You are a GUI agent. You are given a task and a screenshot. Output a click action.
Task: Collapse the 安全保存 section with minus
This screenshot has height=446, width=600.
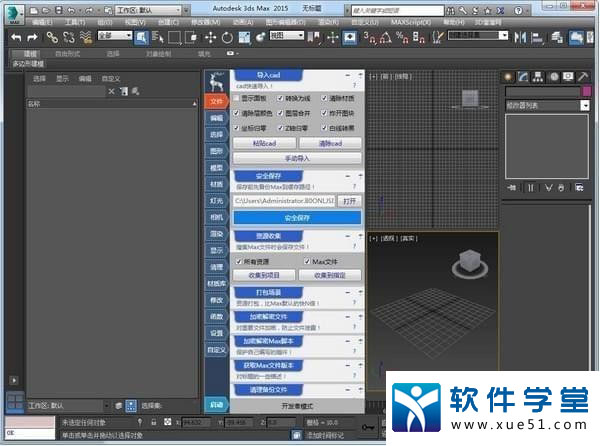(348, 176)
